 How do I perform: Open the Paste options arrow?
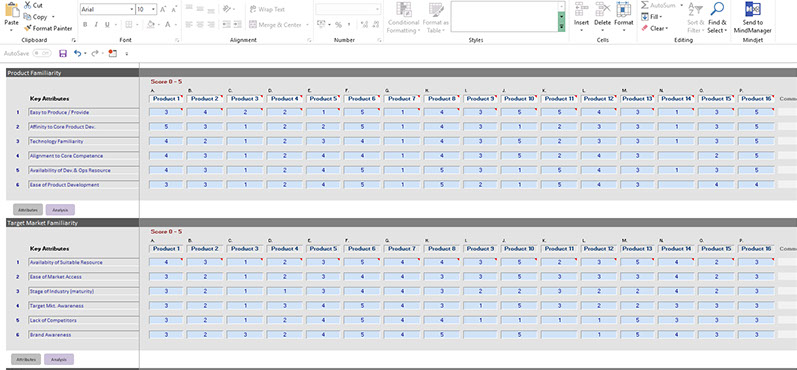(11, 30)
